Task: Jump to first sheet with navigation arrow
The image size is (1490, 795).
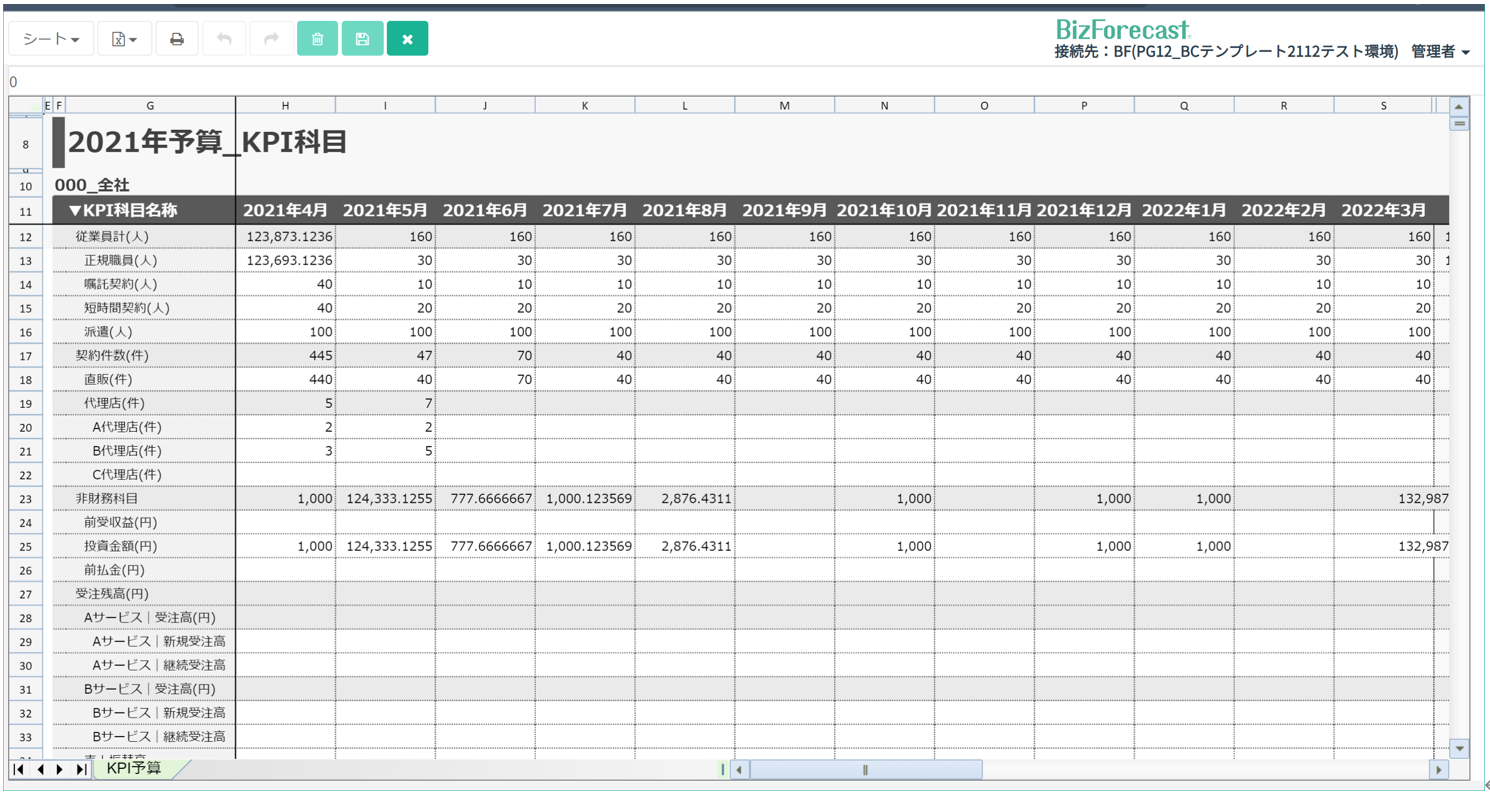Action: tap(19, 769)
